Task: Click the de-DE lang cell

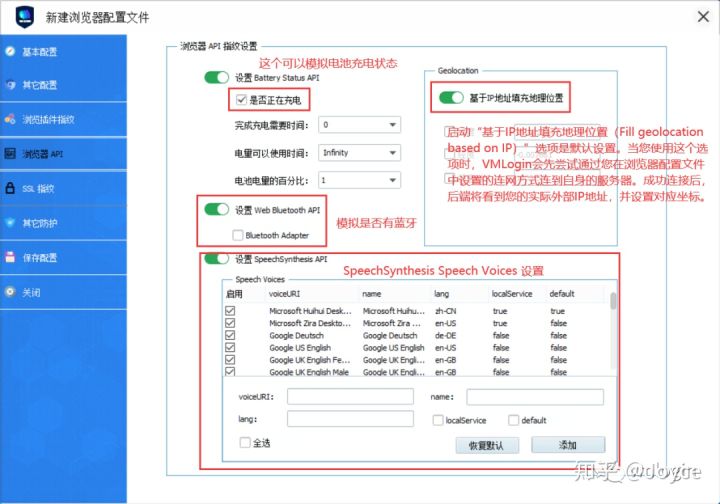Action: pos(445,336)
